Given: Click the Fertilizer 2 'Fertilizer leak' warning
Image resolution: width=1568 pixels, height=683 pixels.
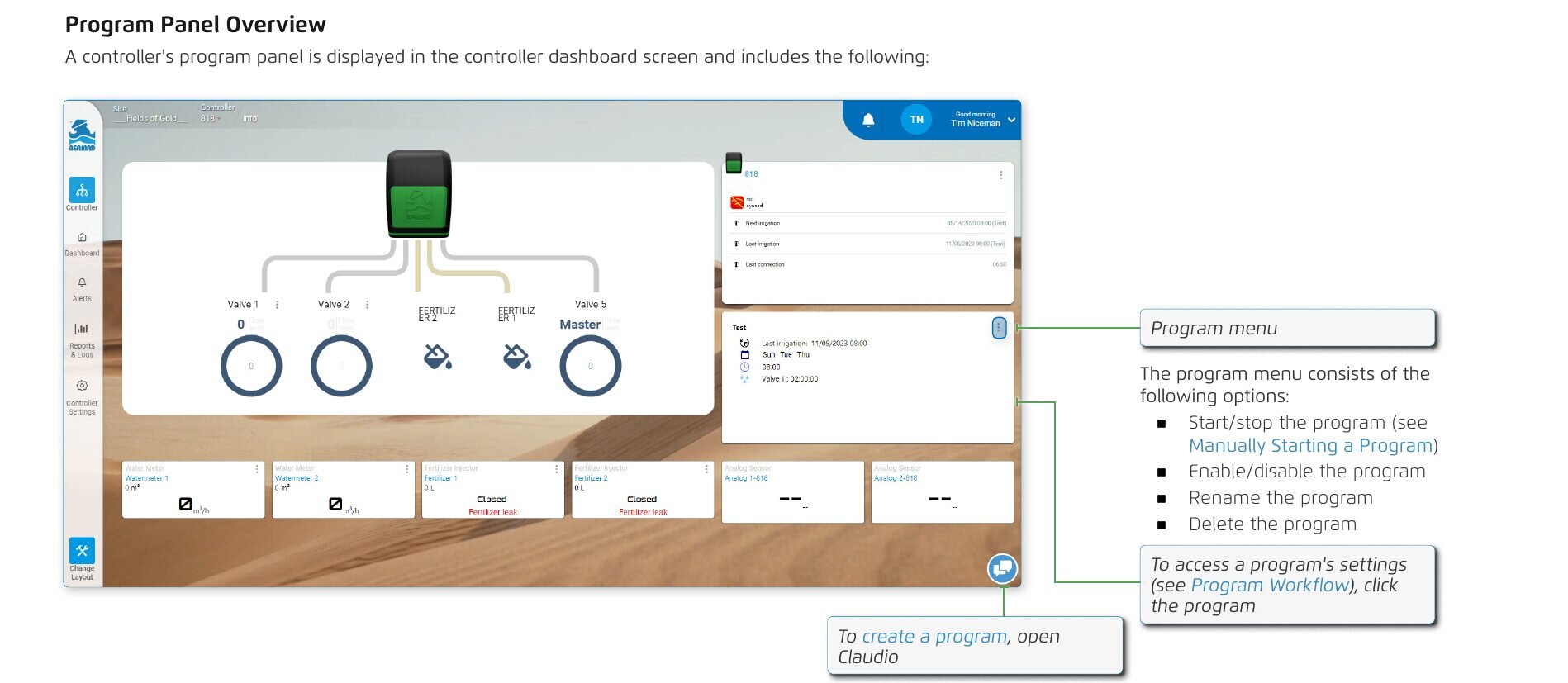Looking at the screenshot, I should 643,512.
